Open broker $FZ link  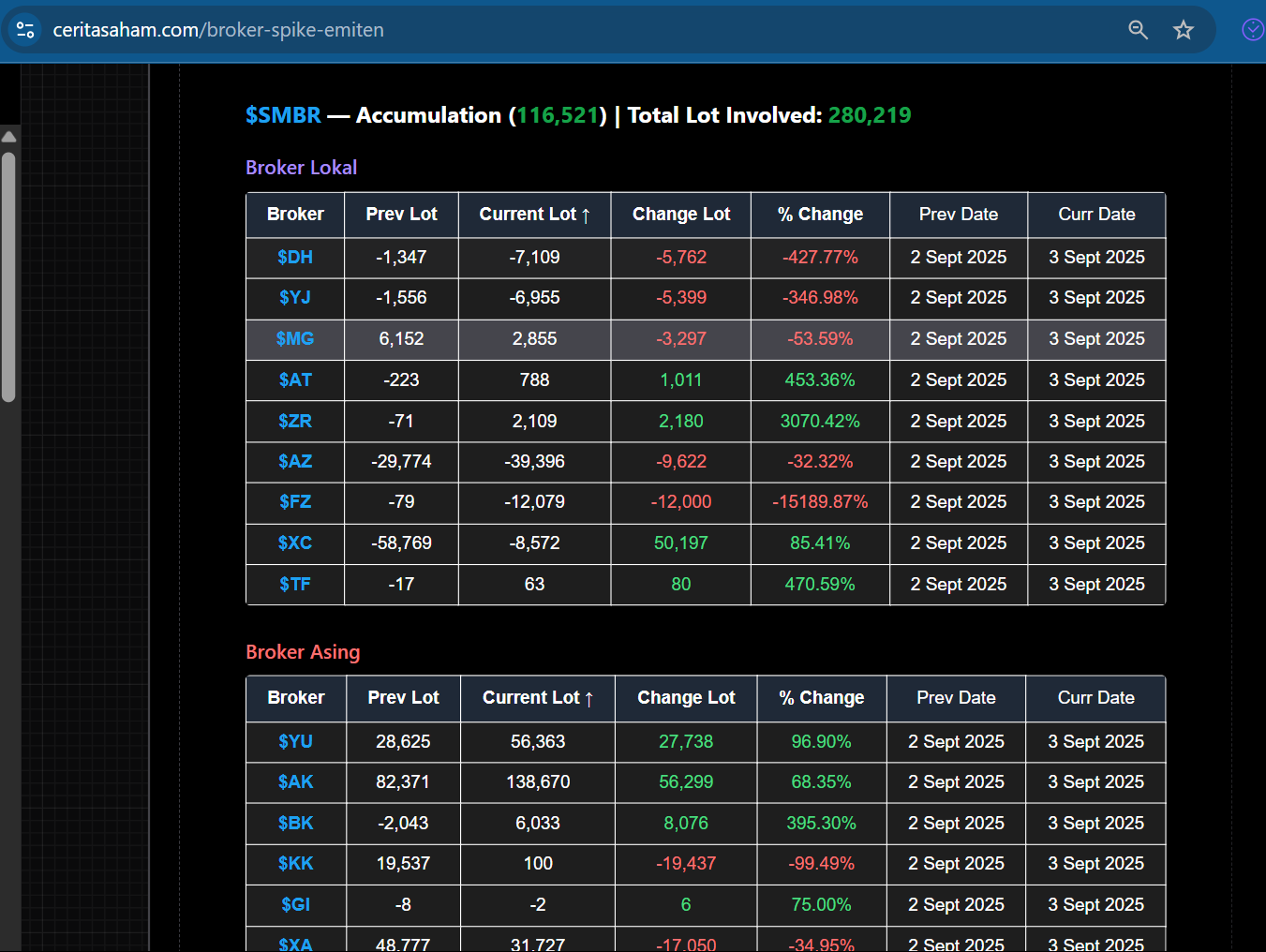295,502
